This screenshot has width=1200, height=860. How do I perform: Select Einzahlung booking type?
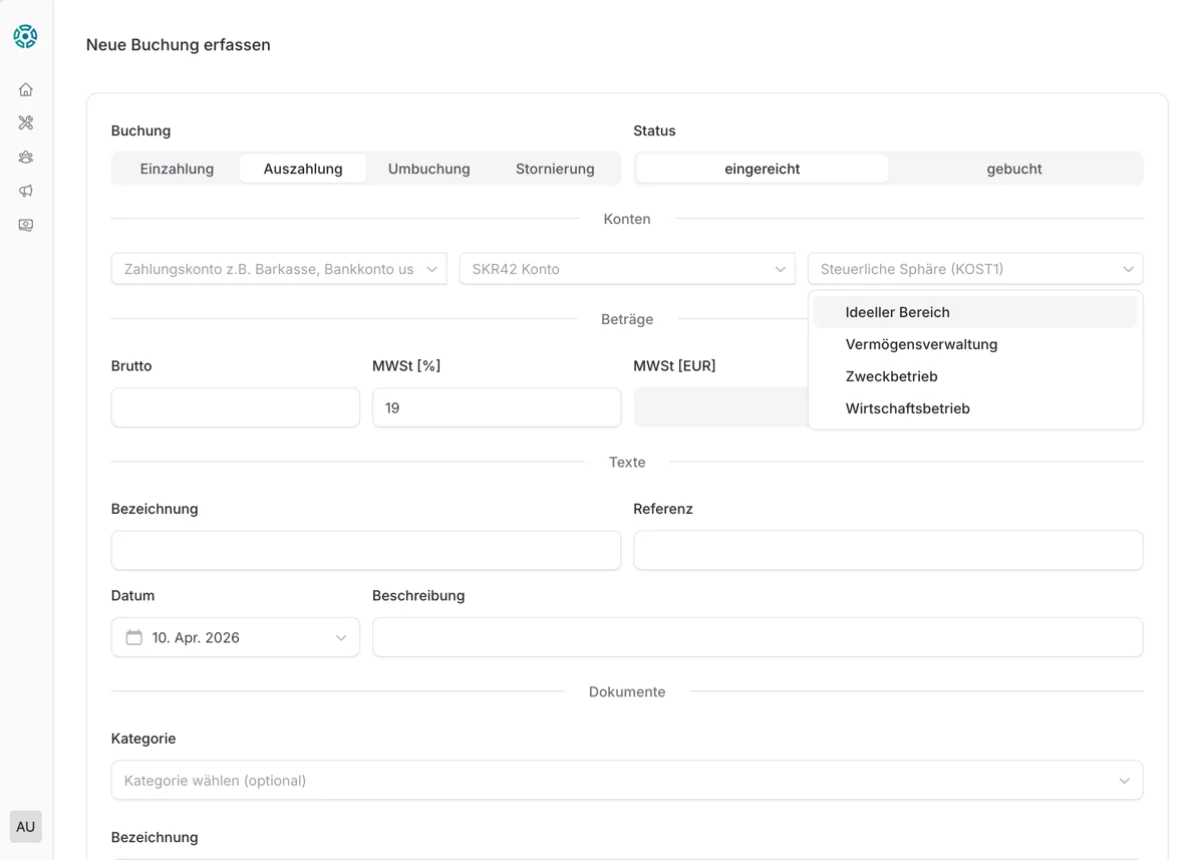tap(177, 169)
